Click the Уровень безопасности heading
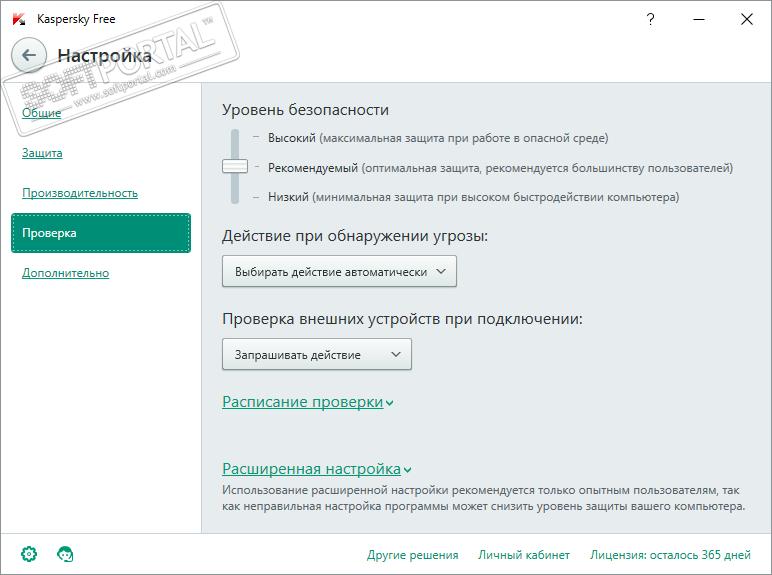The image size is (772, 575). (305, 109)
